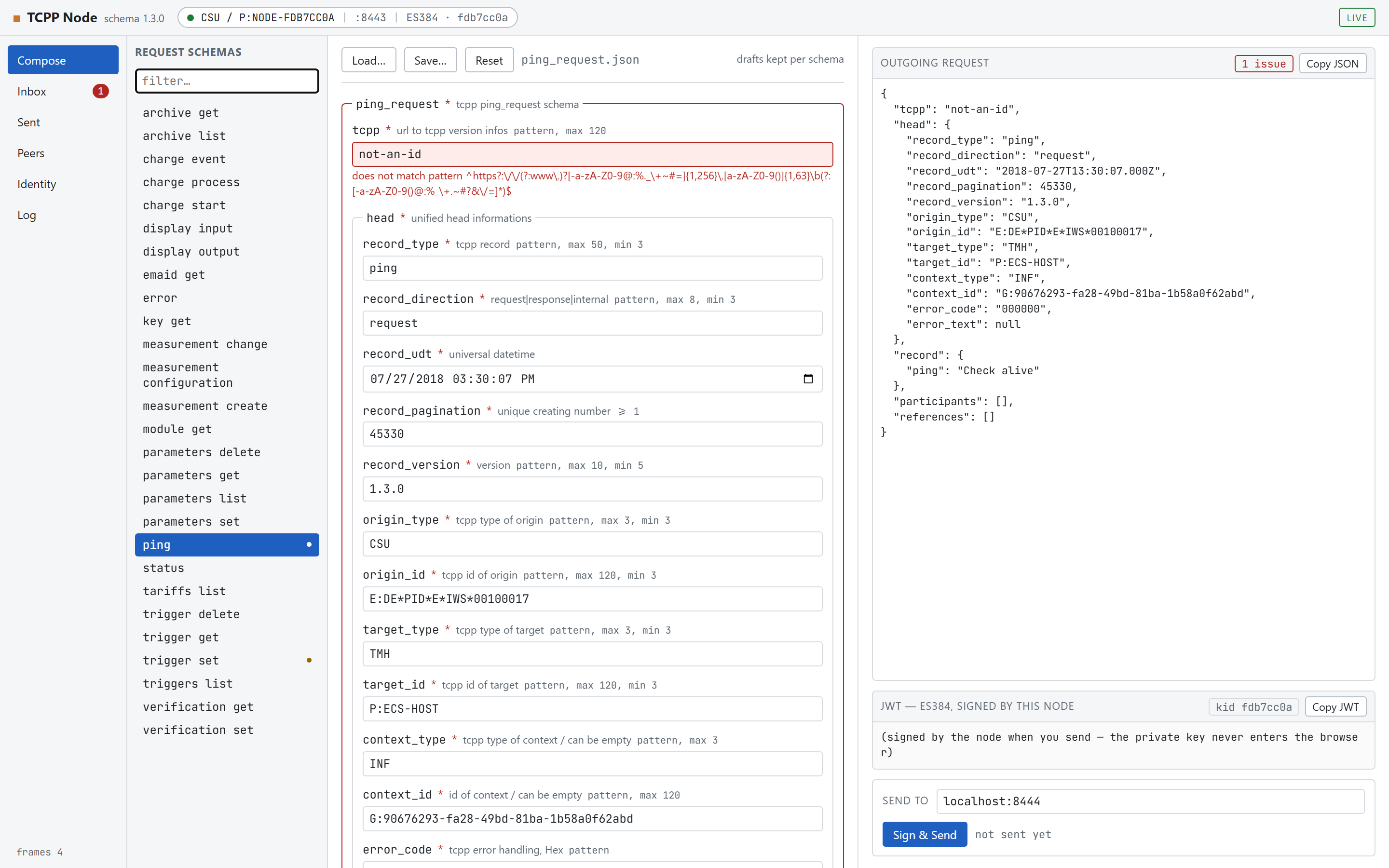Viewport: 1389px width, 868px height.
Task: Select the module get schema
Action: pyautogui.click(x=227, y=429)
